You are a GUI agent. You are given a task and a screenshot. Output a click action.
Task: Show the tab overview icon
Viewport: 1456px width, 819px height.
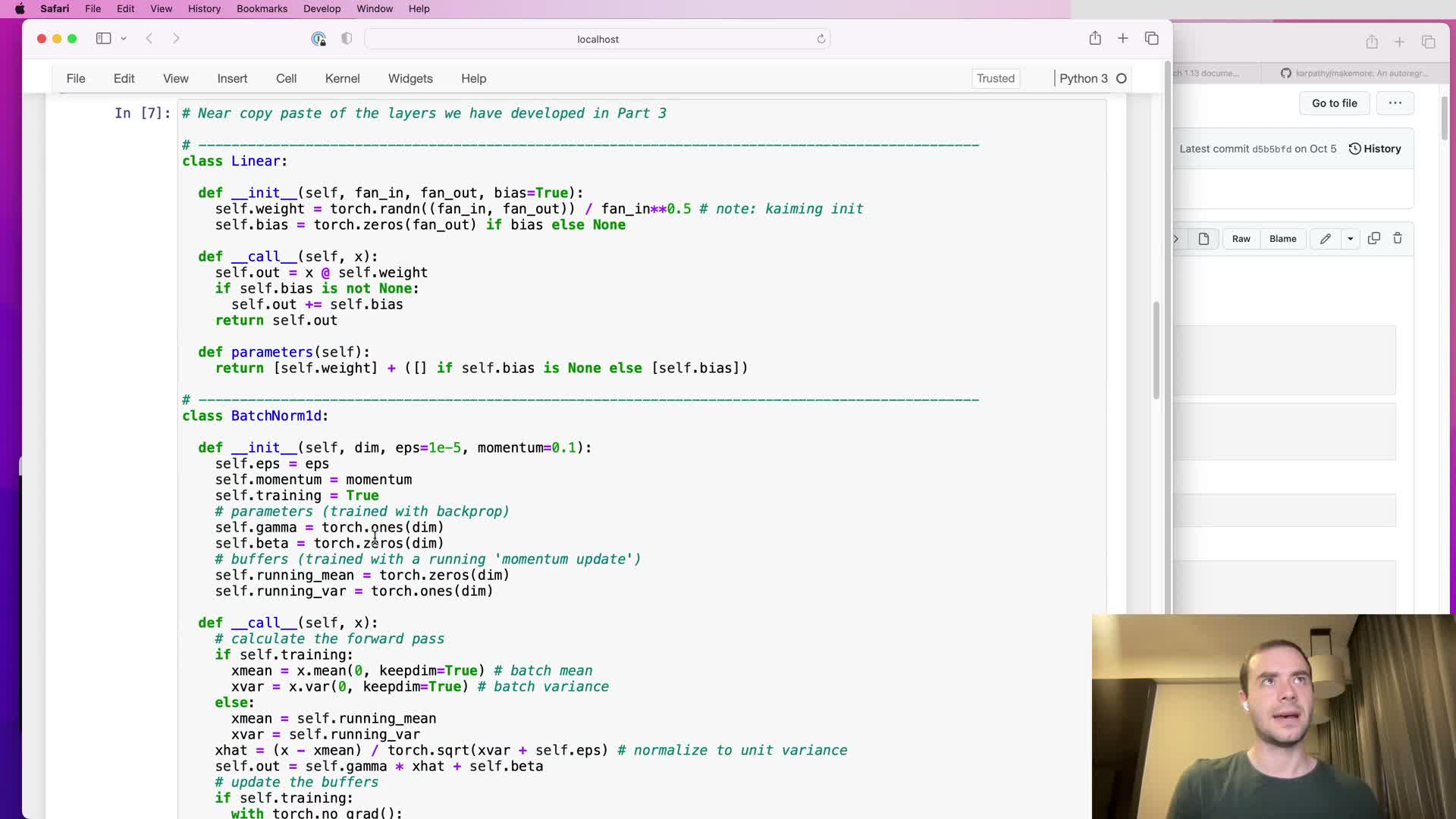pyautogui.click(x=1152, y=39)
